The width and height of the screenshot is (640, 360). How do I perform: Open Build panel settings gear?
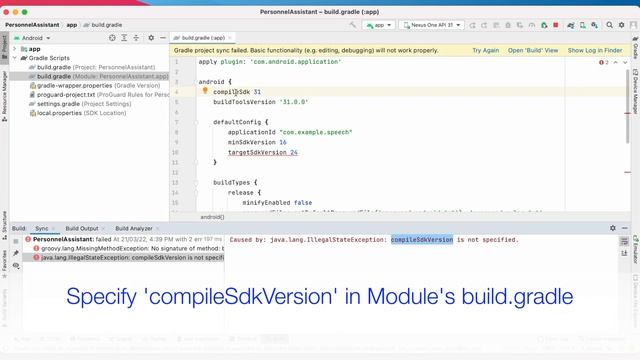(613, 228)
